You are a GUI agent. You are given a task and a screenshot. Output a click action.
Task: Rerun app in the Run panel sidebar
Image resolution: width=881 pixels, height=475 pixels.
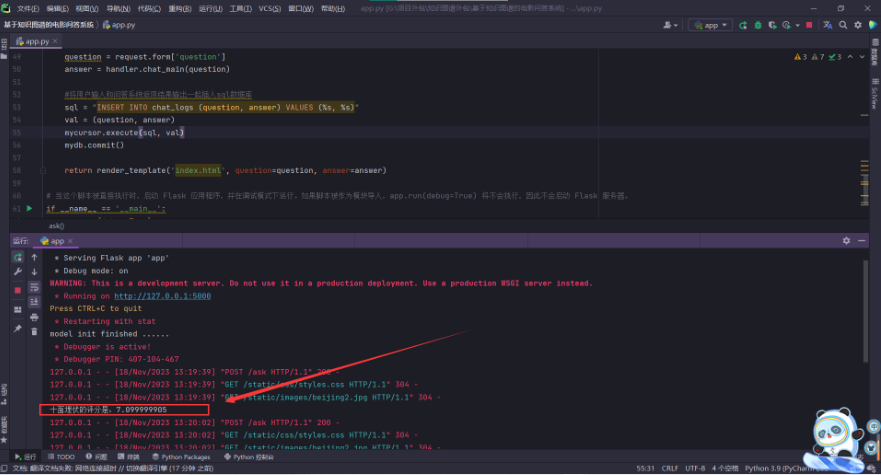17,257
